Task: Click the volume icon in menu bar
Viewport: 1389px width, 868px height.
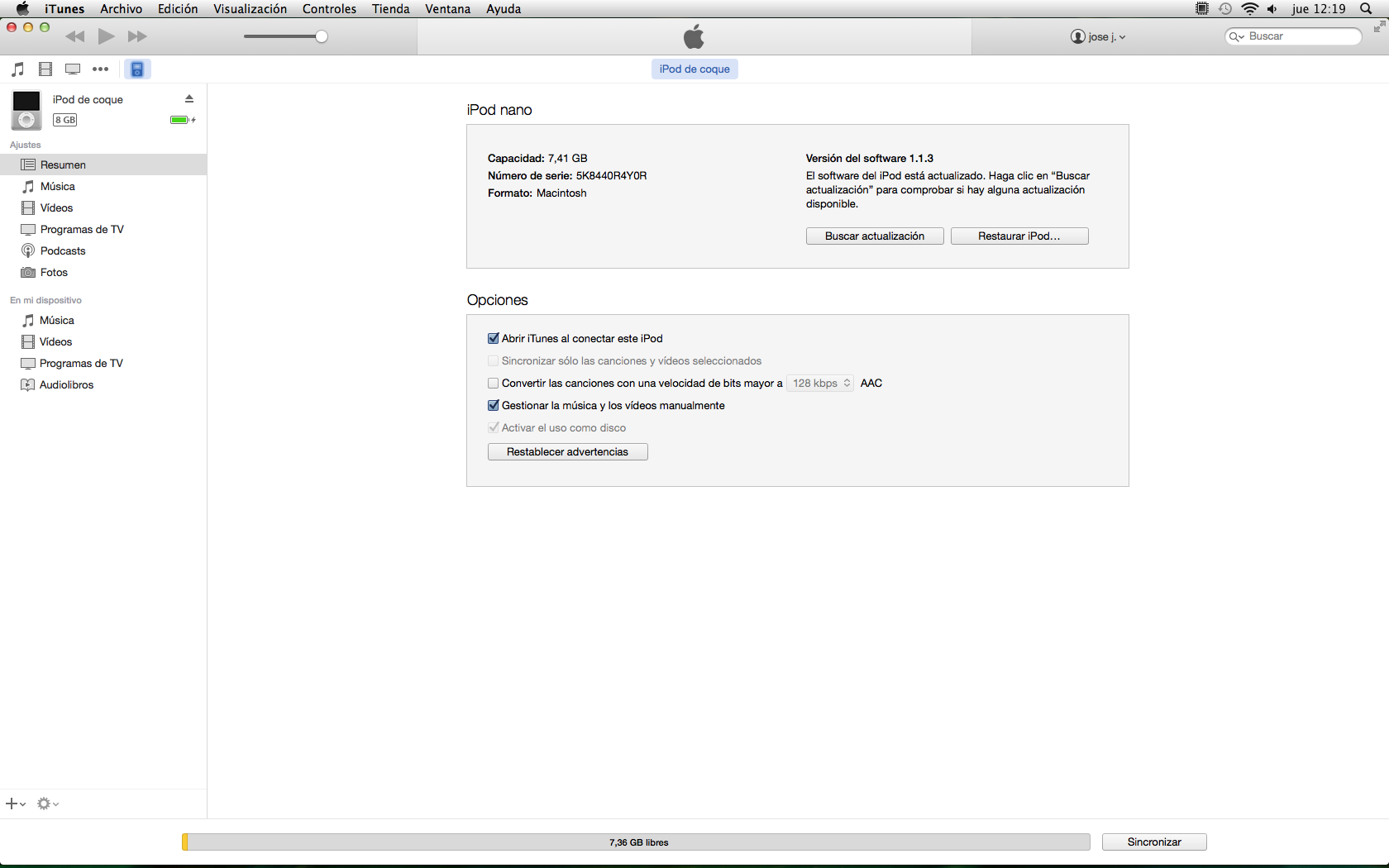Action: click(1272, 9)
